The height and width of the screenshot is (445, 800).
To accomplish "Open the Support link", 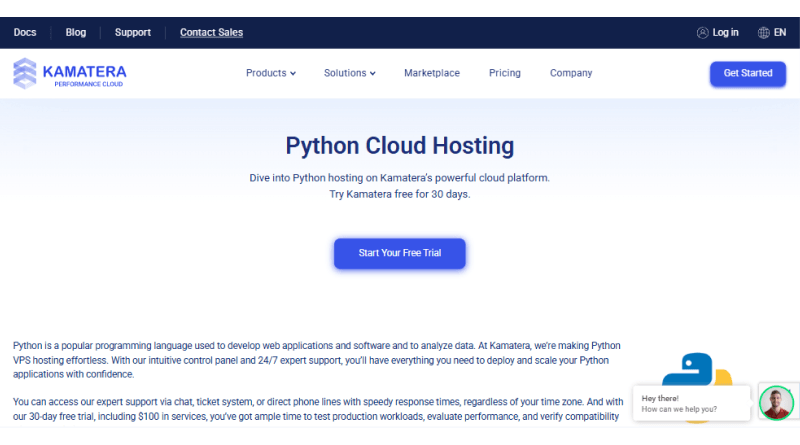I will pyautogui.click(x=133, y=33).
